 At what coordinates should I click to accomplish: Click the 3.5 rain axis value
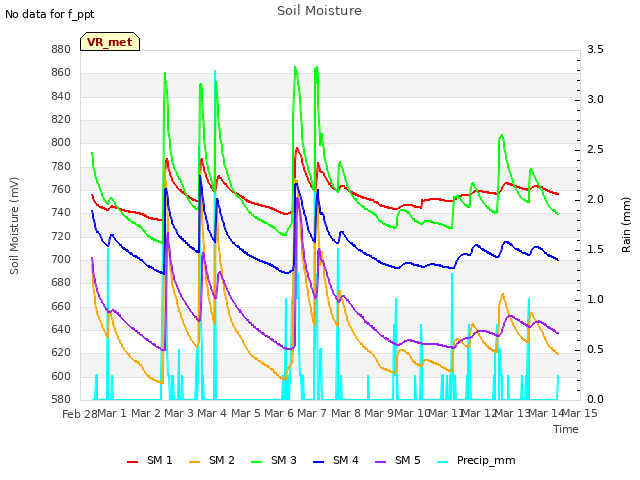[595, 50]
